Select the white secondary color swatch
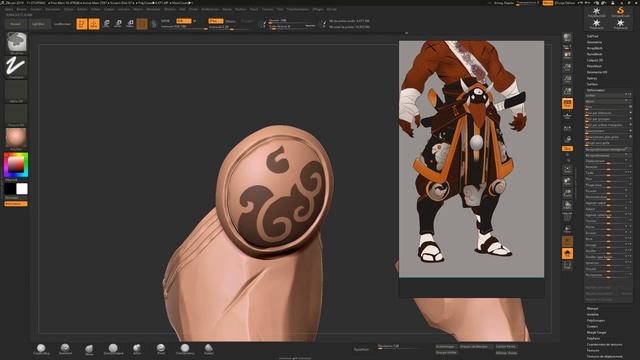 pyautogui.click(x=22, y=189)
